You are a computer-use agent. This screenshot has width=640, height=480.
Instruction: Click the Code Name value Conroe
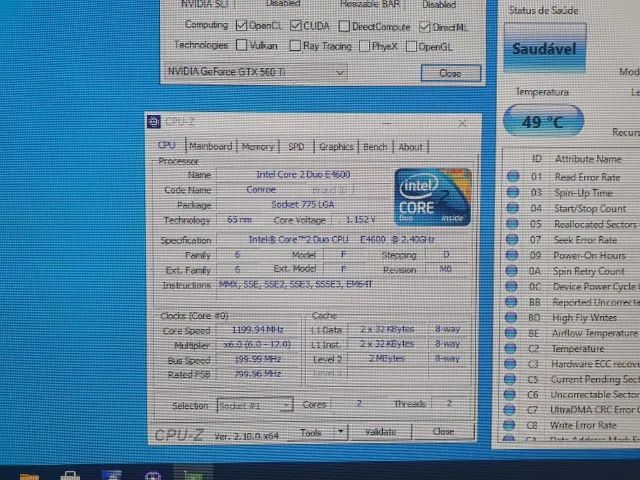tap(261, 189)
